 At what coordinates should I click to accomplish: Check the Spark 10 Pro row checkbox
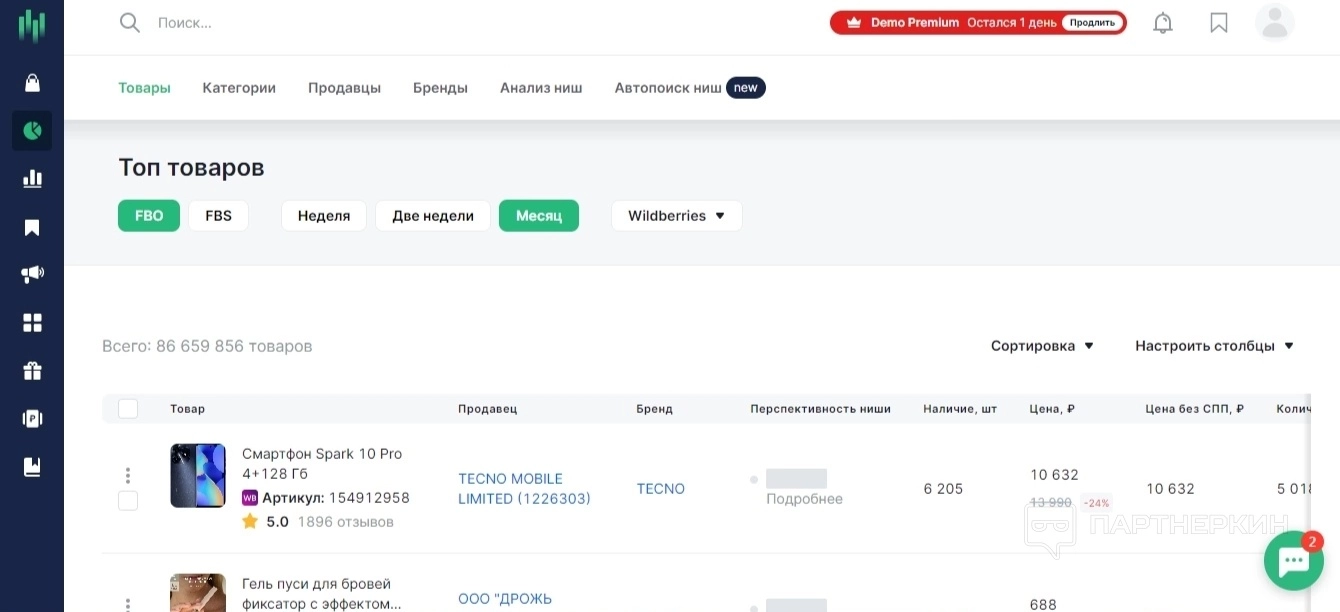coord(128,501)
